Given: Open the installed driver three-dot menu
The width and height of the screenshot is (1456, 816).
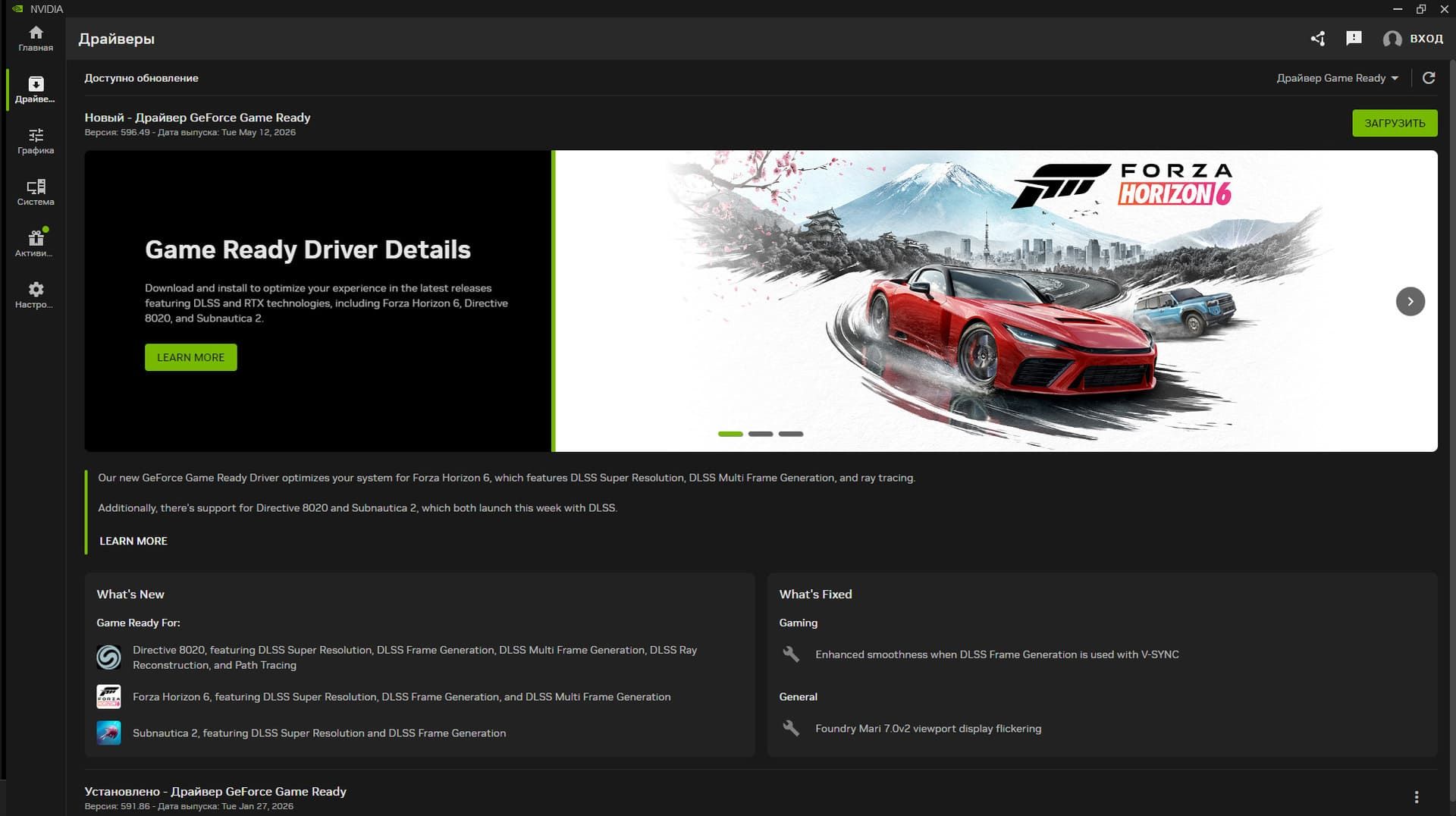Looking at the screenshot, I should pyautogui.click(x=1417, y=797).
